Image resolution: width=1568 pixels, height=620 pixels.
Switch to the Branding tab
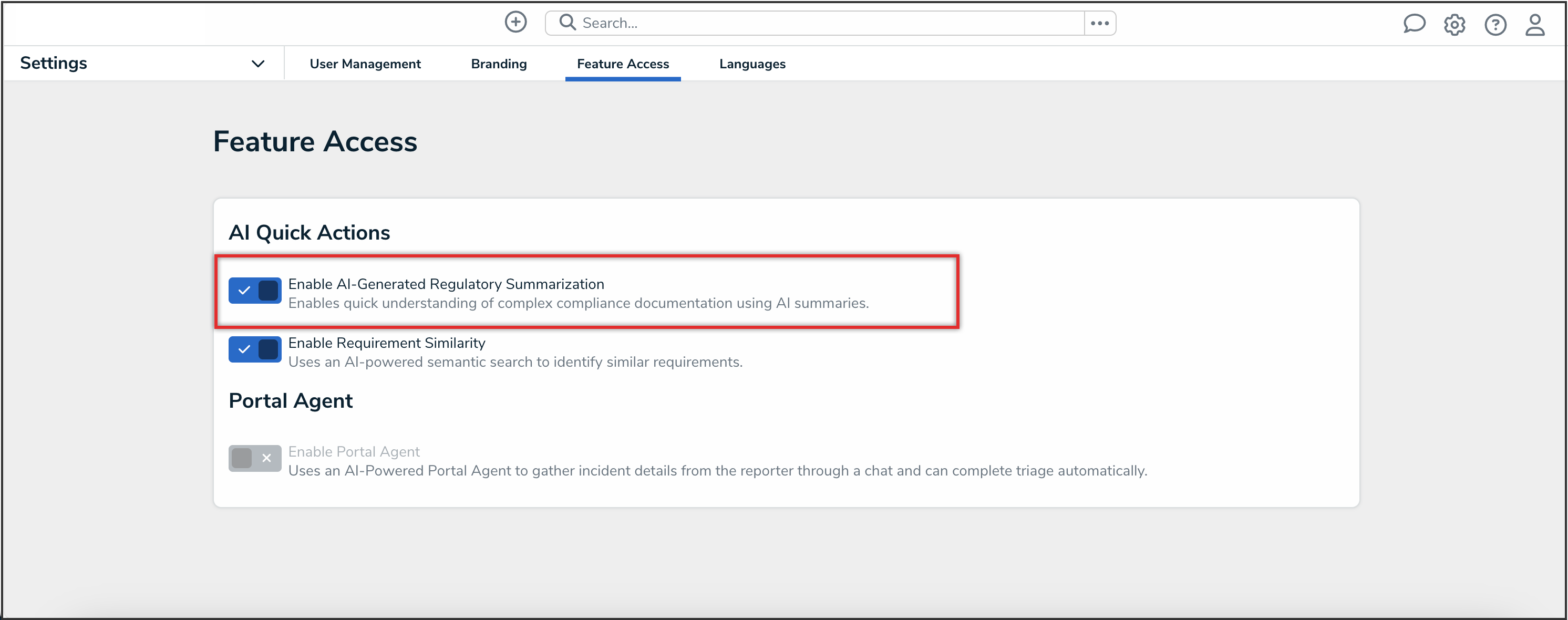coord(499,64)
